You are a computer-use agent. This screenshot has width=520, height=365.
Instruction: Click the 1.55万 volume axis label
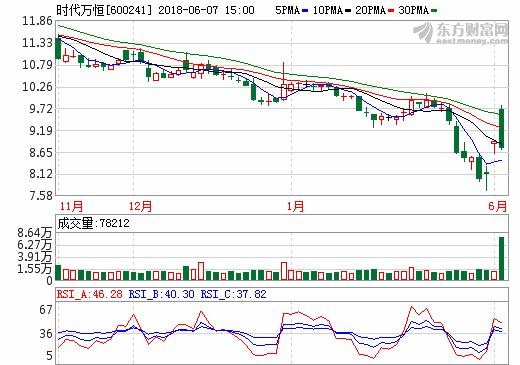(35, 269)
